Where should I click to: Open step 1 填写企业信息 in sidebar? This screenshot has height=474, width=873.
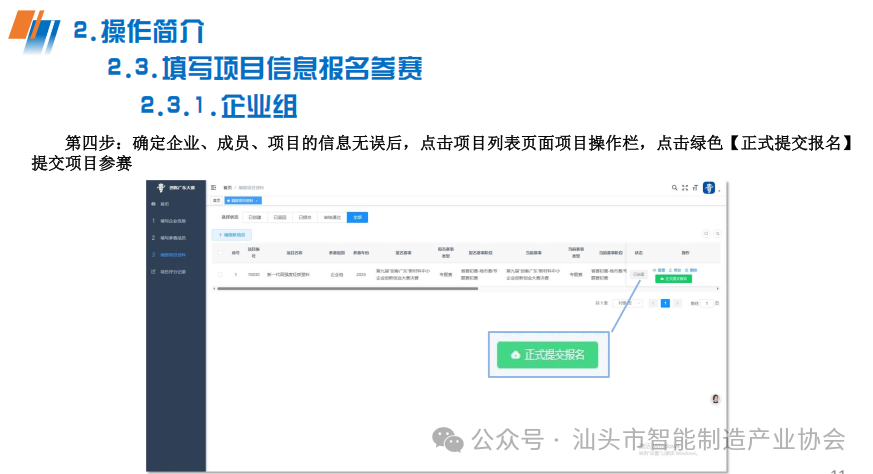click(173, 221)
